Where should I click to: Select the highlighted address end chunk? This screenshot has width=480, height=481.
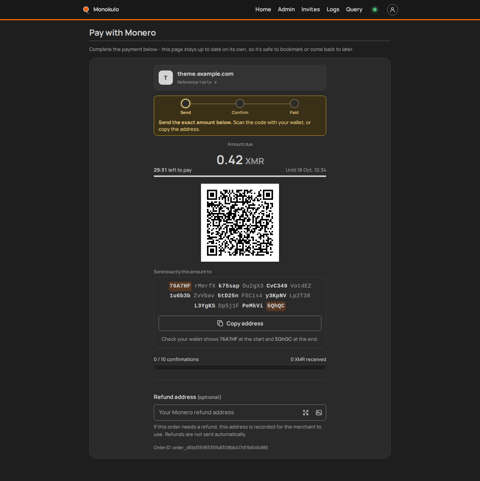click(x=276, y=306)
